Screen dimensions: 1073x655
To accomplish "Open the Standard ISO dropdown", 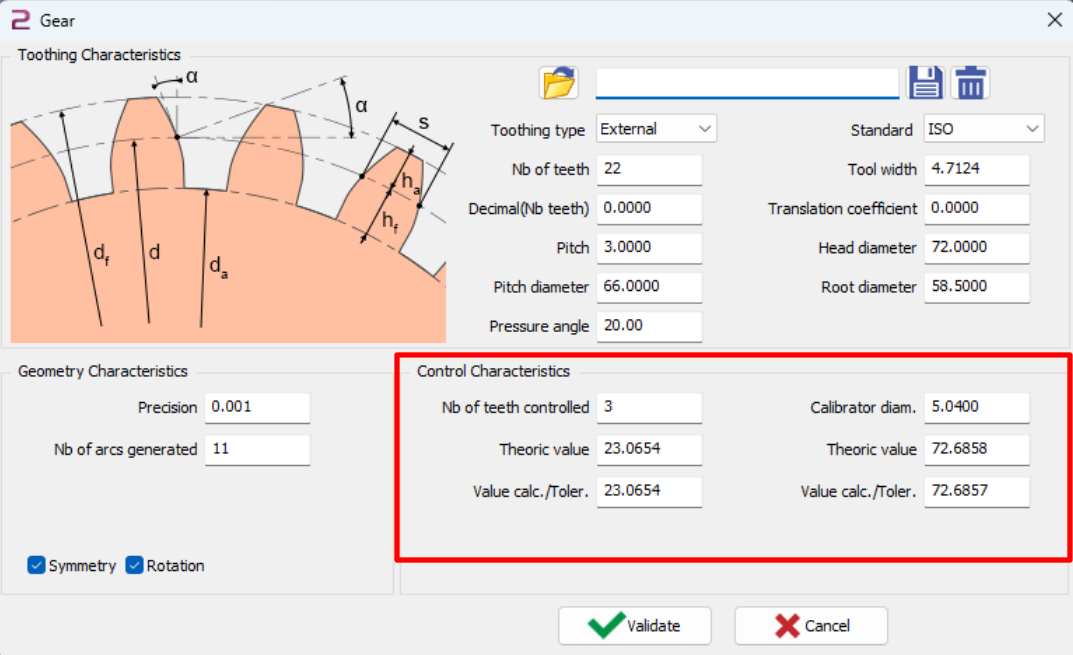I will click(983, 129).
